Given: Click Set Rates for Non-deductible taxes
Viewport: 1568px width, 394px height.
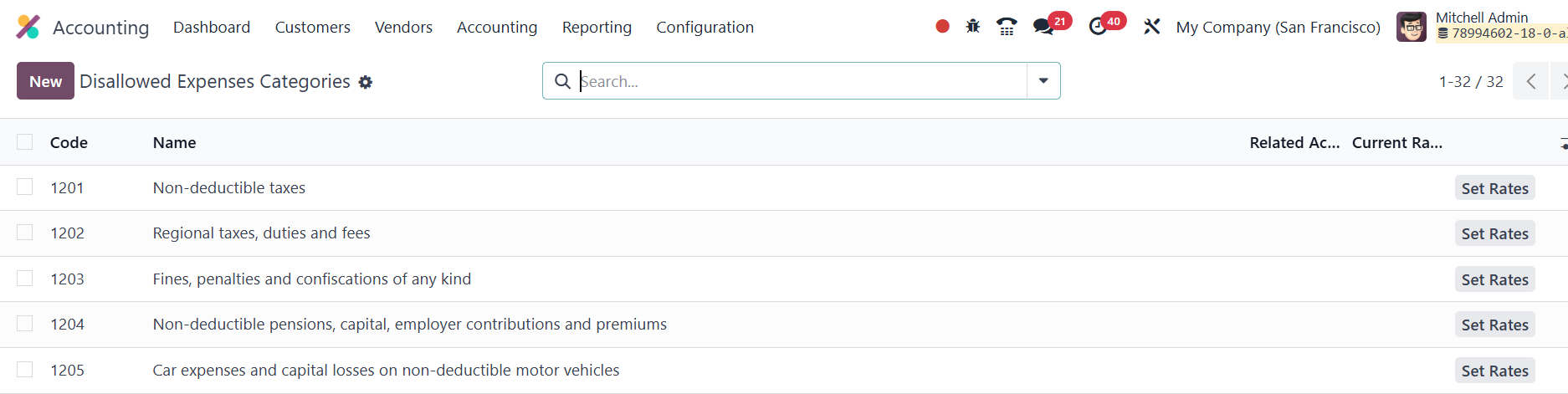Looking at the screenshot, I should [1494, 188].
